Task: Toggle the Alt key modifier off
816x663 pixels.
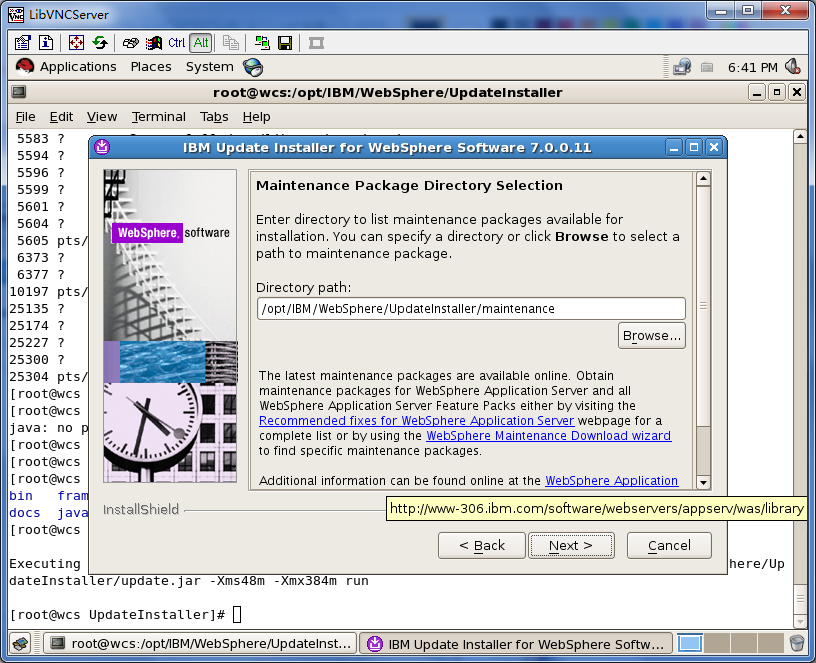Action: (199, 43)
